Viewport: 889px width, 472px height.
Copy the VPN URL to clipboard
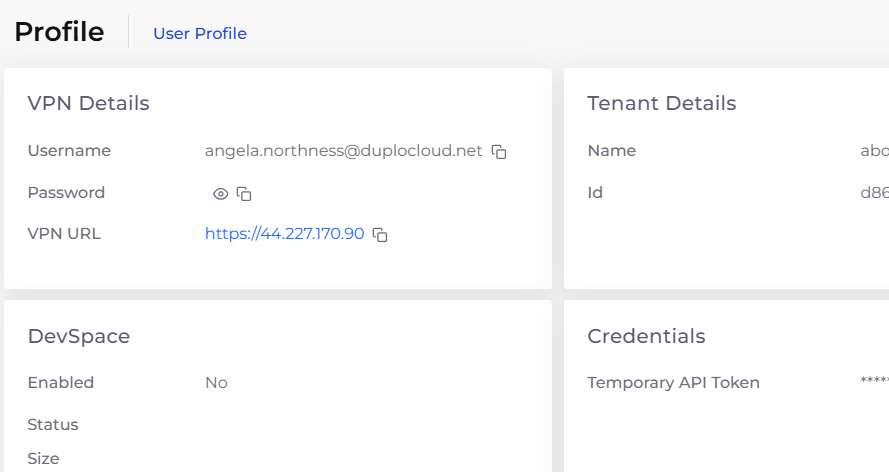(380, 235)
